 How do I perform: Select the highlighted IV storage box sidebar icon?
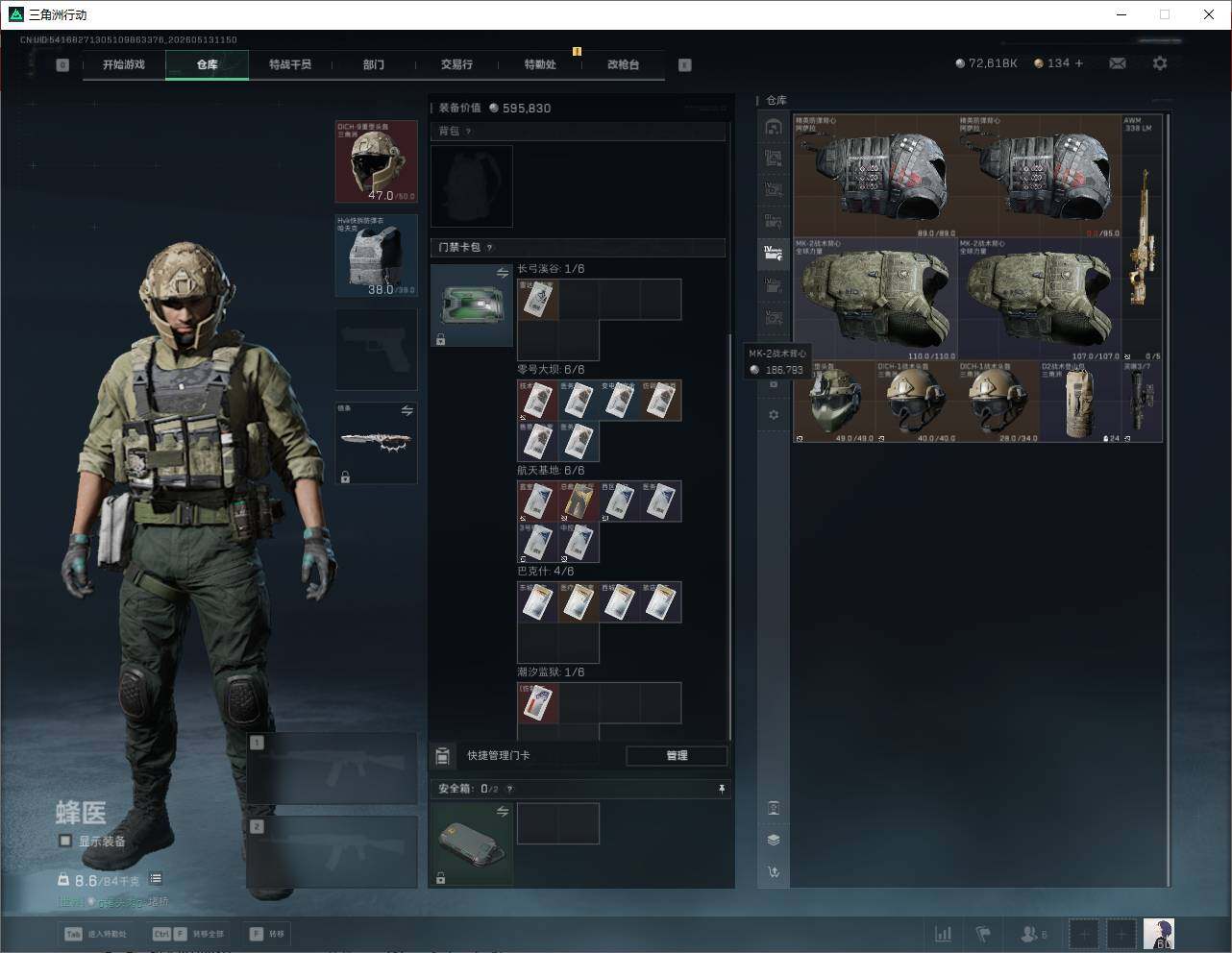pyautogui.click(x=774, y=253)
